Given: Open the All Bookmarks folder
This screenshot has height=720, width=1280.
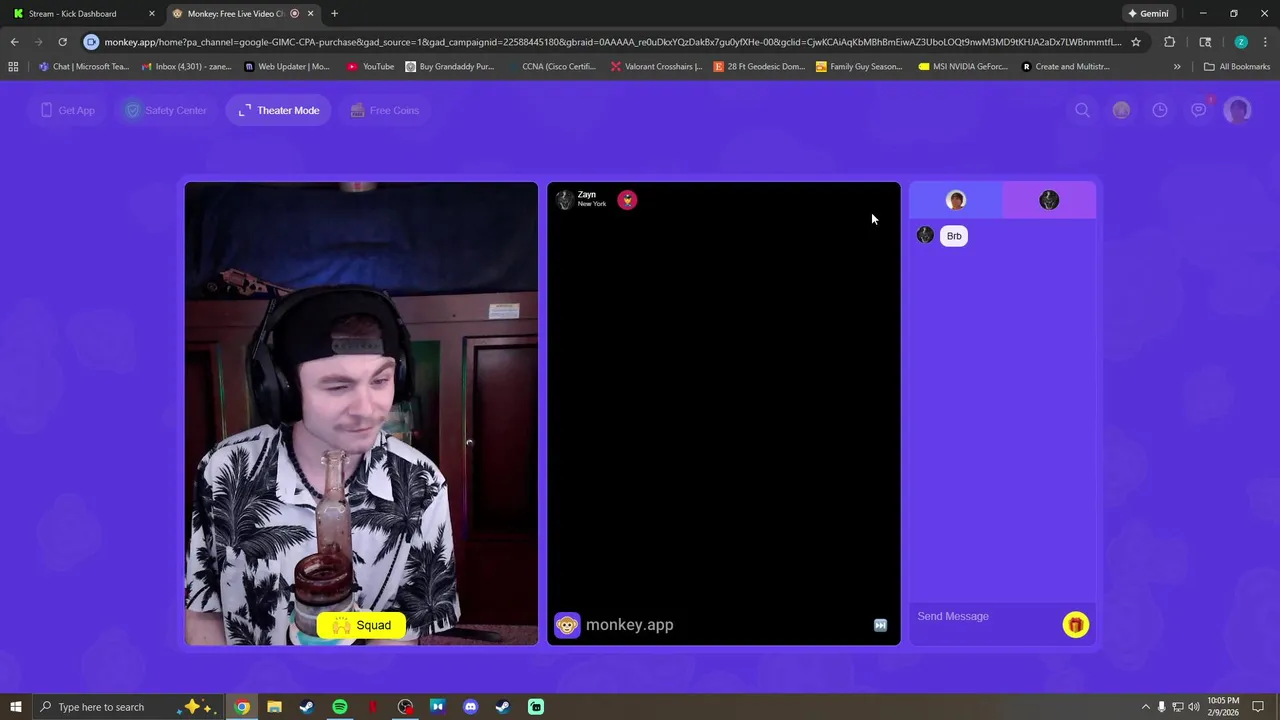Looking at the screenshot, I should [1237, 67].
